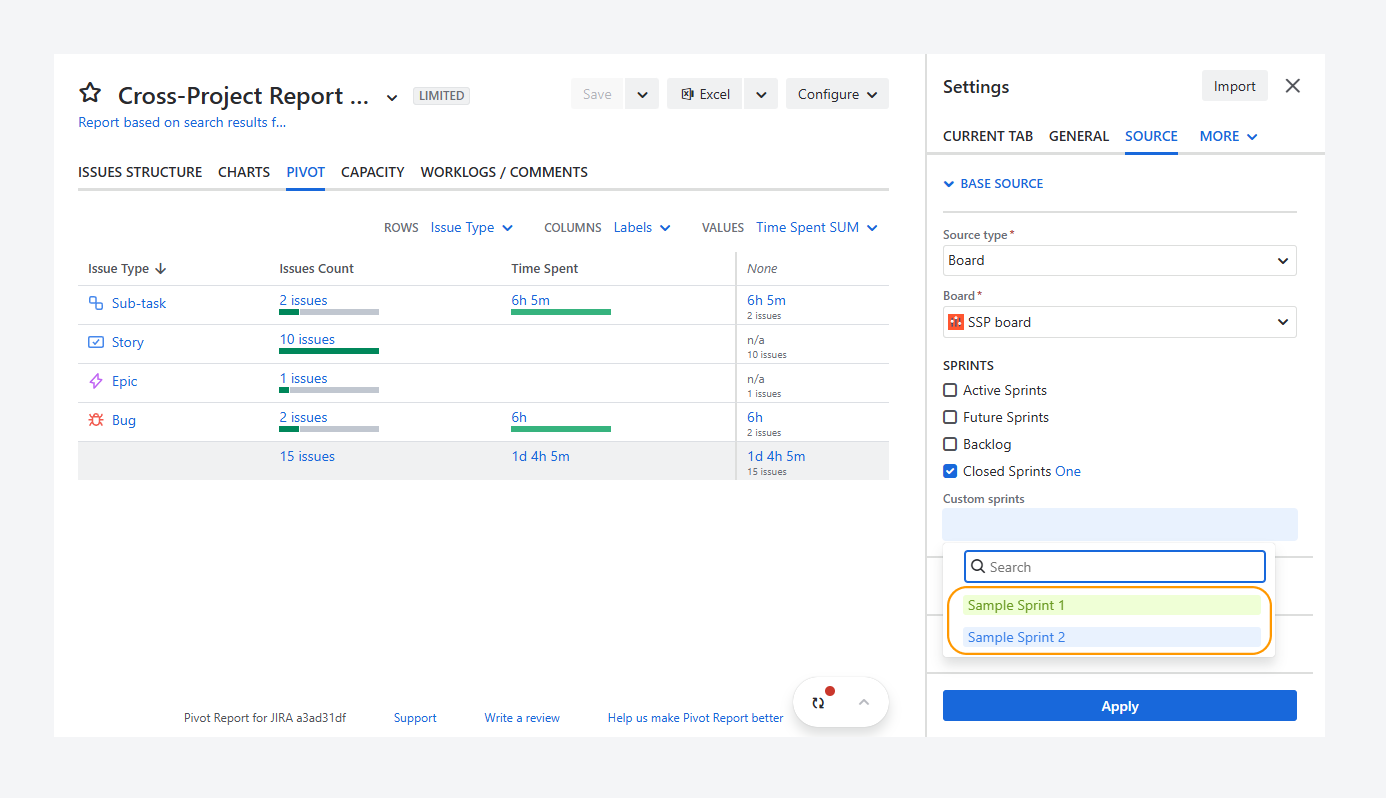Focus the sprint Search box

point(1115,566)
